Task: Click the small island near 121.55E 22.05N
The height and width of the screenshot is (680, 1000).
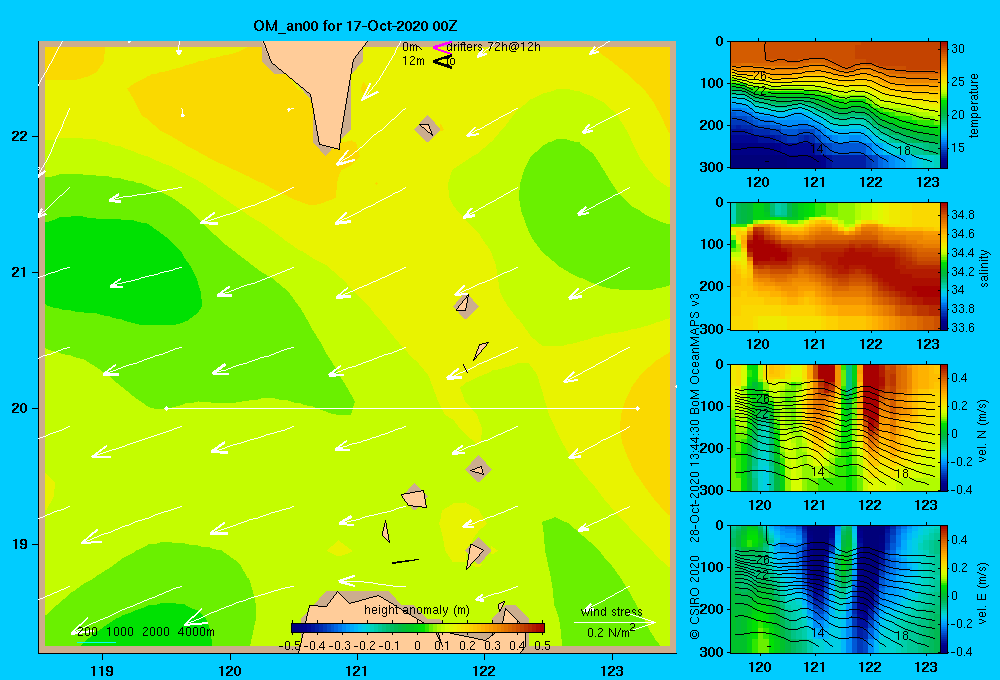Action: click(427, 129)
